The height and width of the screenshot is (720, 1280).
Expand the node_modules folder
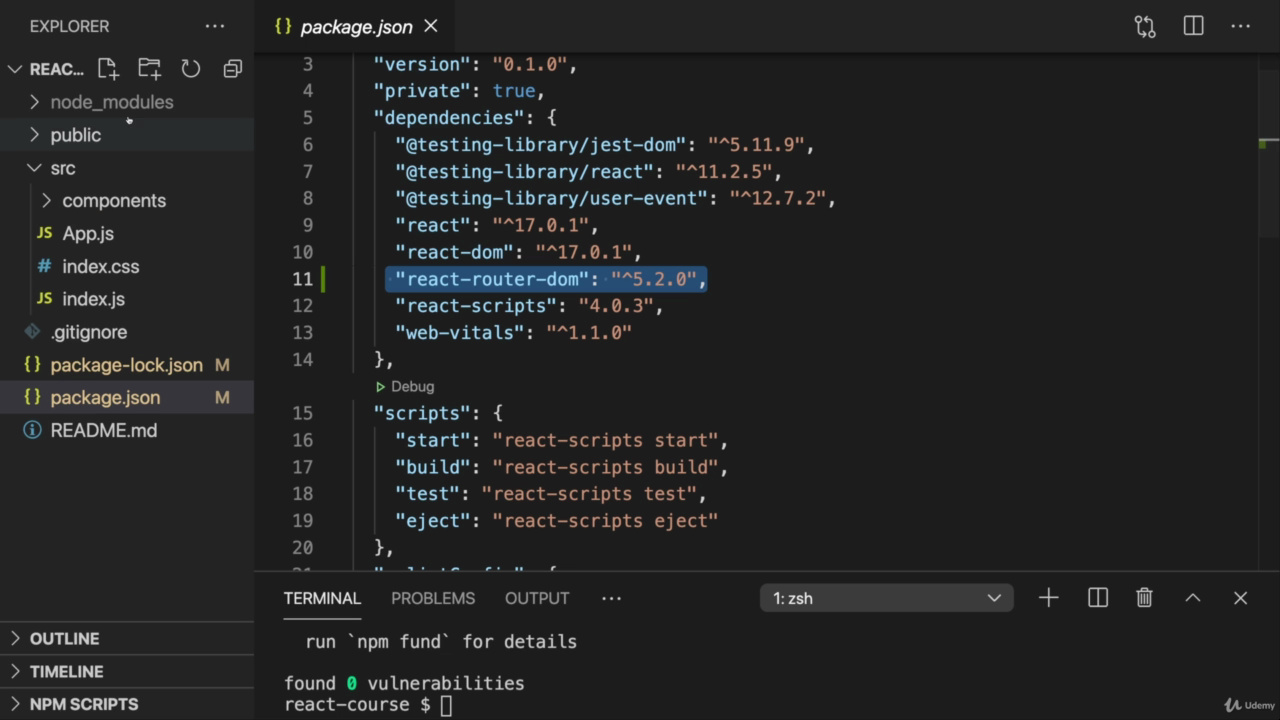(111, 102)
